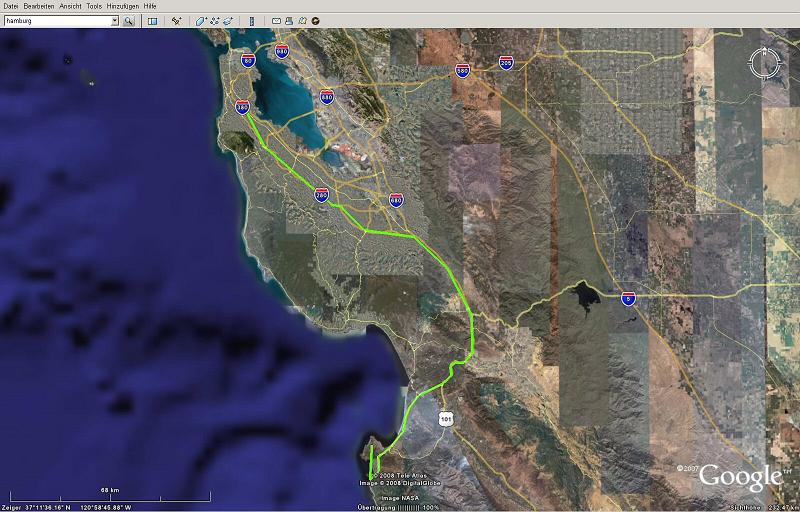Open the ruler measurement tool
This screenshot has width=800, height=512.
coord(251,20)
